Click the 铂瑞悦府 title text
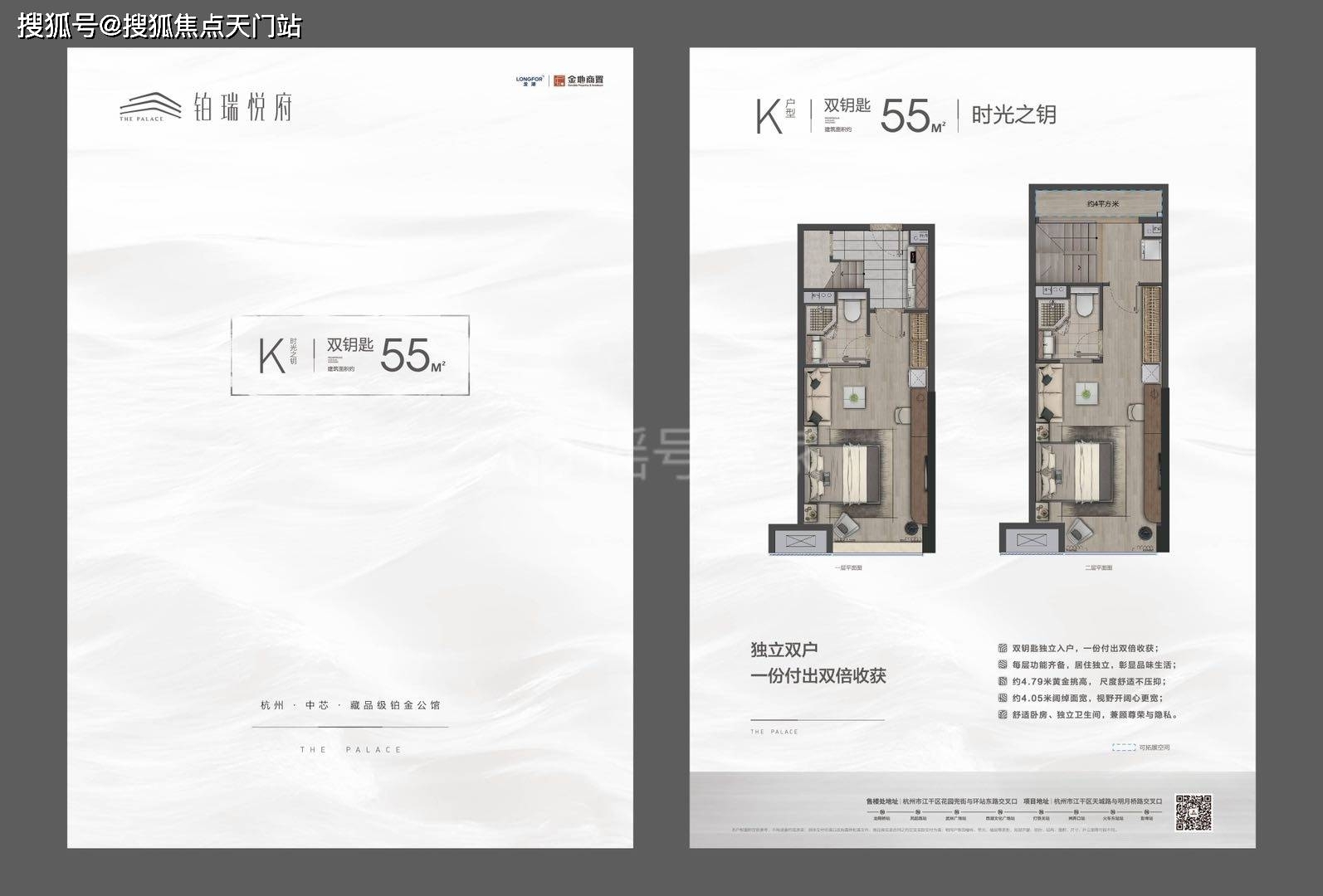Screen dimensions: 1323x896 (x=243, y=108)
